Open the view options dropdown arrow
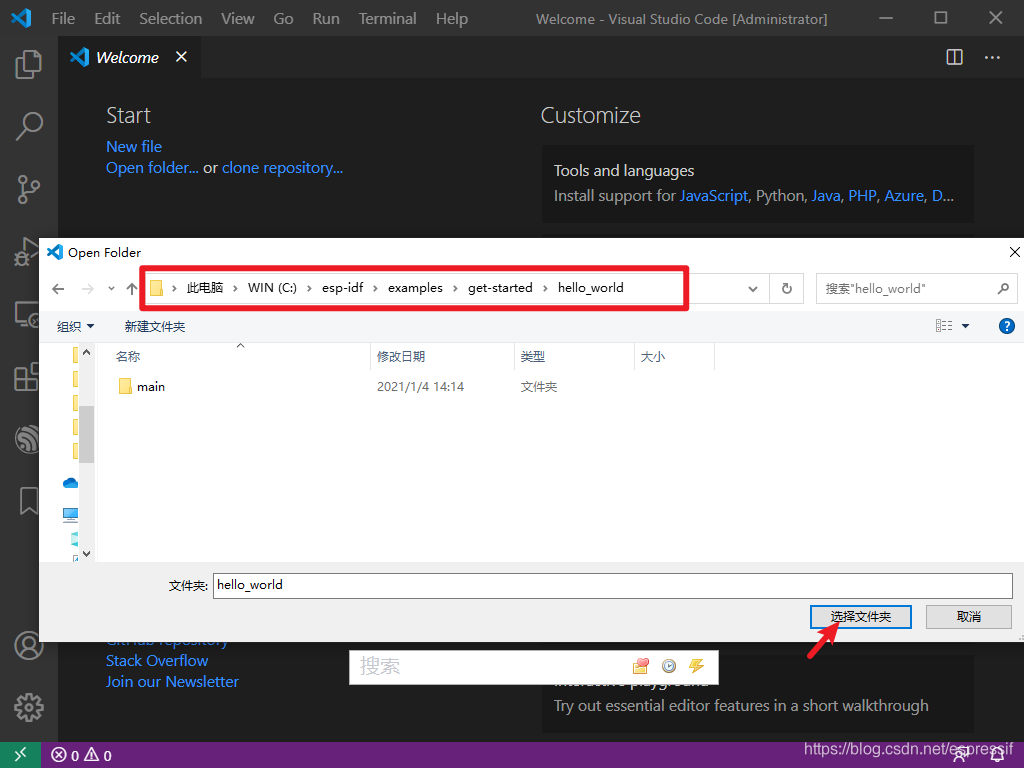This screenshot has width=1024, height=768. coord(965,326)
